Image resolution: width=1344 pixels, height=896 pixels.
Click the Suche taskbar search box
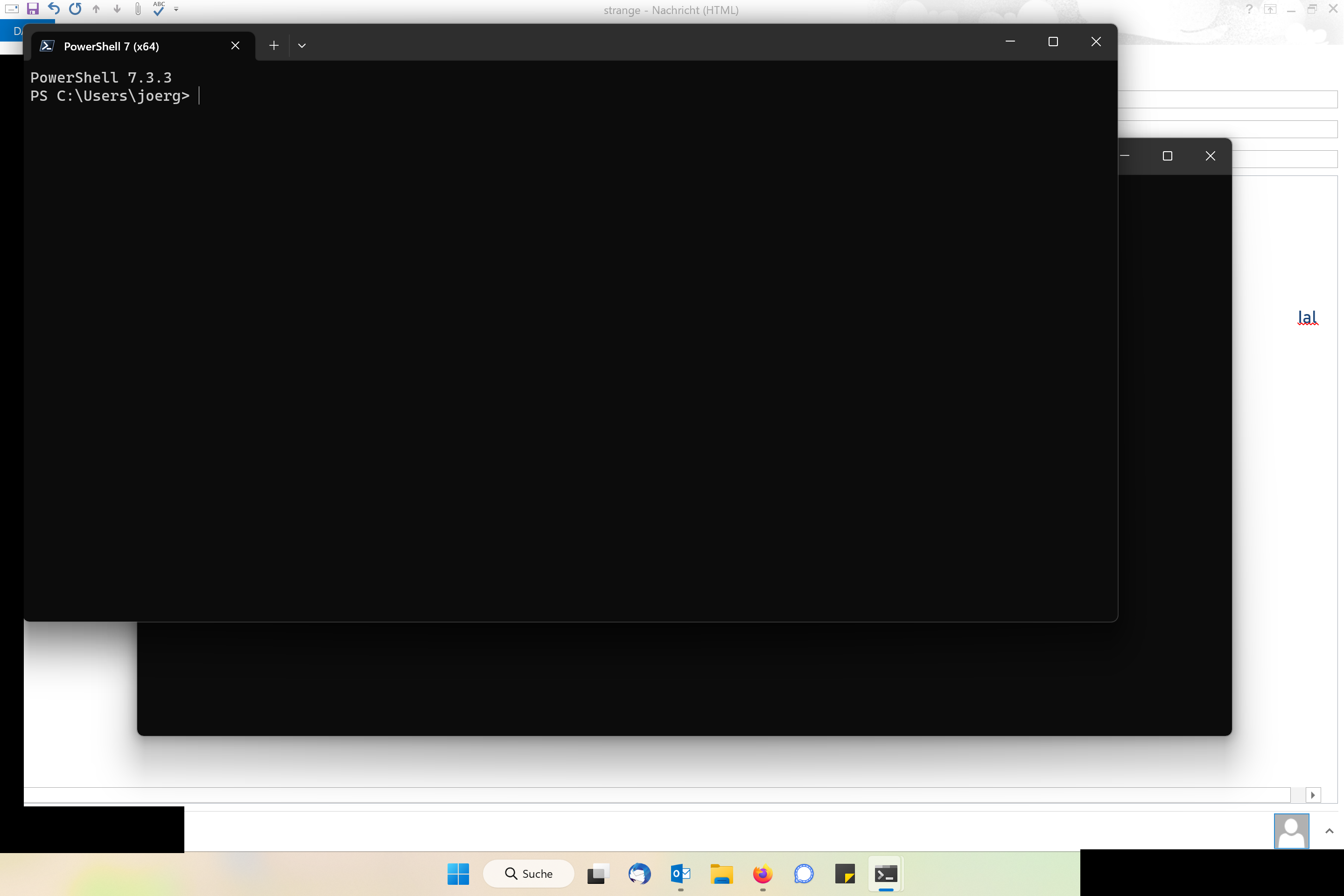pos(529,874)
